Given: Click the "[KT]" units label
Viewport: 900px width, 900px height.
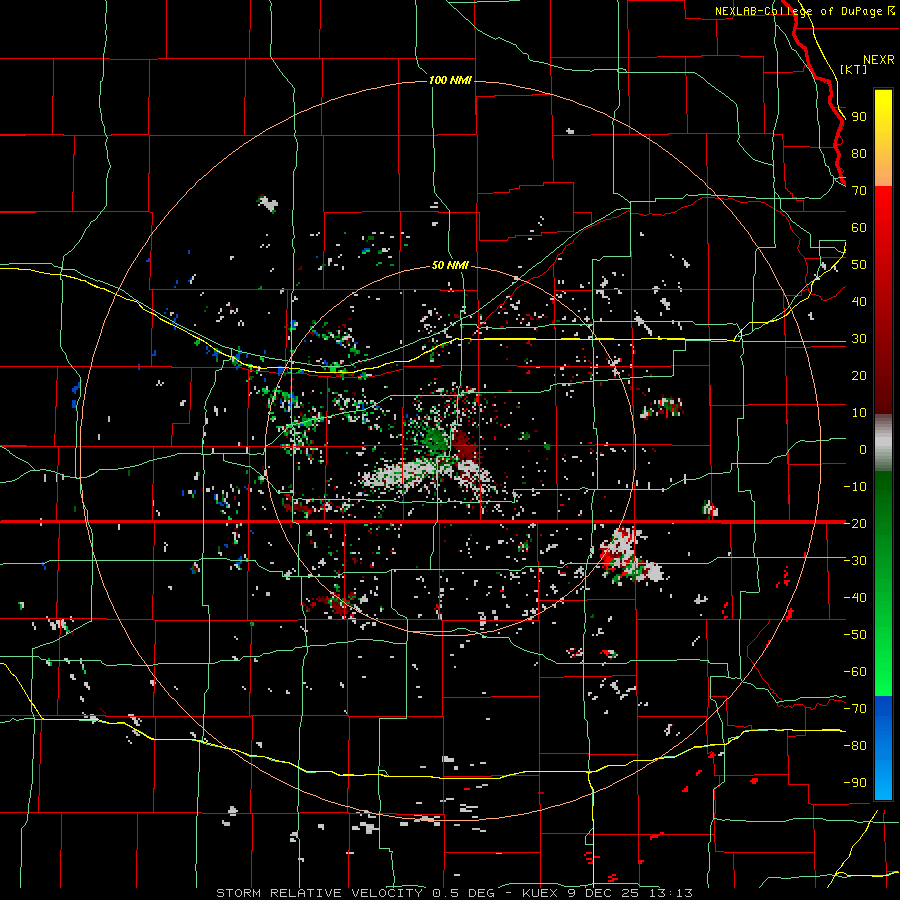Looking at the screenshot, I should click(854, 69).
